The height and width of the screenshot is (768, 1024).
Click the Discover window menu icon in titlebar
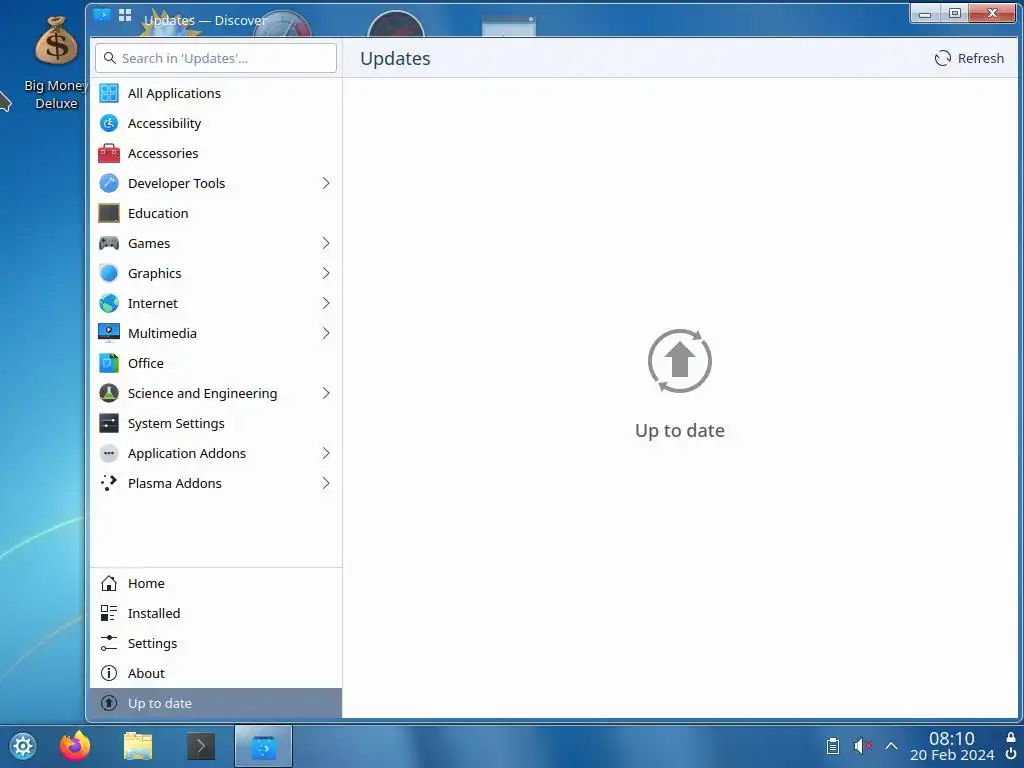coord(102,14)
